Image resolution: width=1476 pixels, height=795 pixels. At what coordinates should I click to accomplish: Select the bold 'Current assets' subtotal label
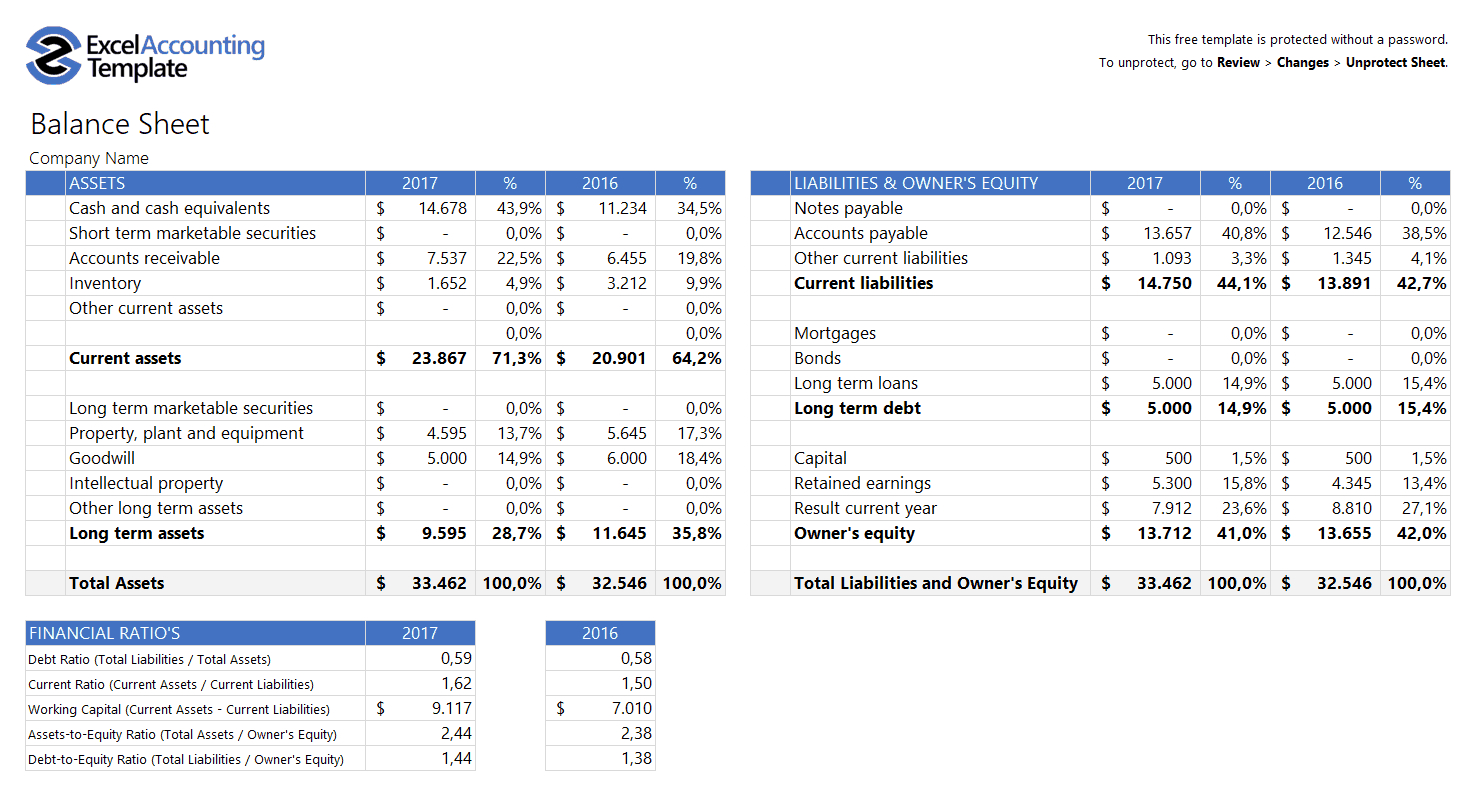[x=125, y=358]
